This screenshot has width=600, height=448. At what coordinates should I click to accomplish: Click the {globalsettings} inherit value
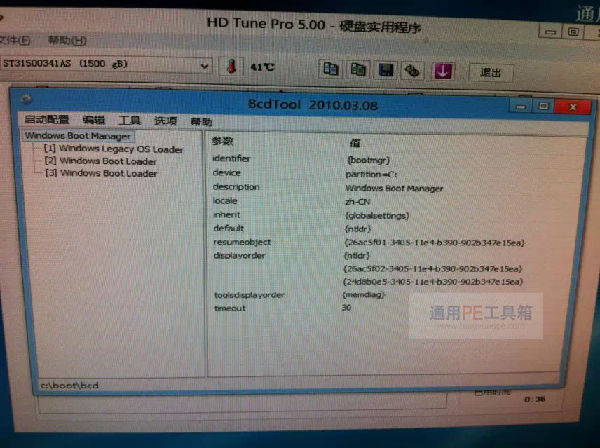coord(377,216)
